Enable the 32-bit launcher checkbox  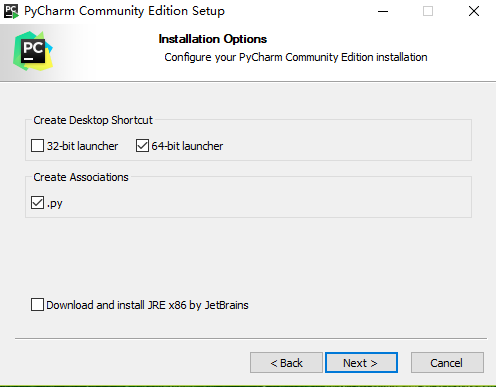click(x=37, y=146)
